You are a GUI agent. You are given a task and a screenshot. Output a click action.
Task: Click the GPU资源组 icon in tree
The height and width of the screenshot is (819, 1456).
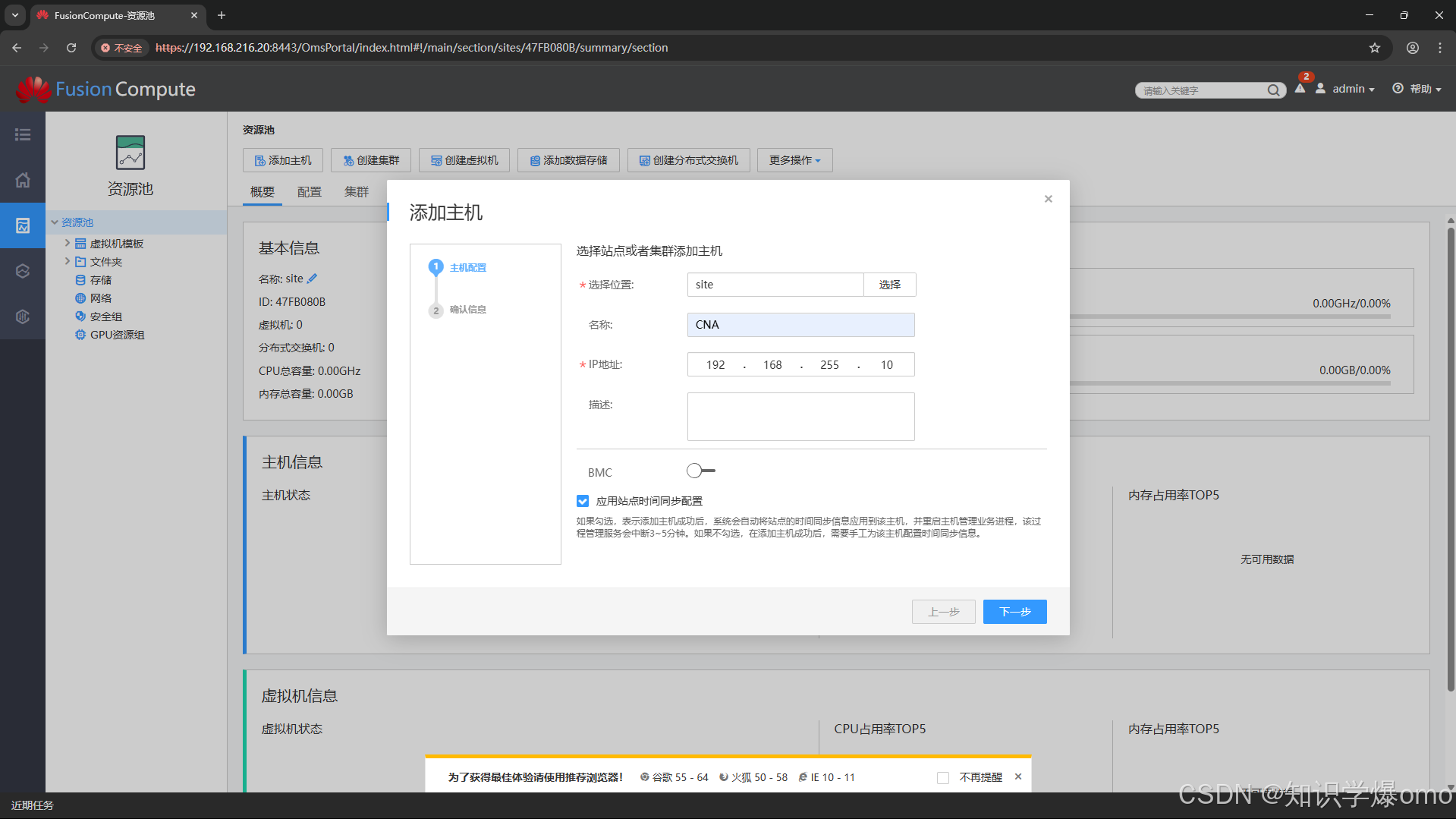coord(80,335)
